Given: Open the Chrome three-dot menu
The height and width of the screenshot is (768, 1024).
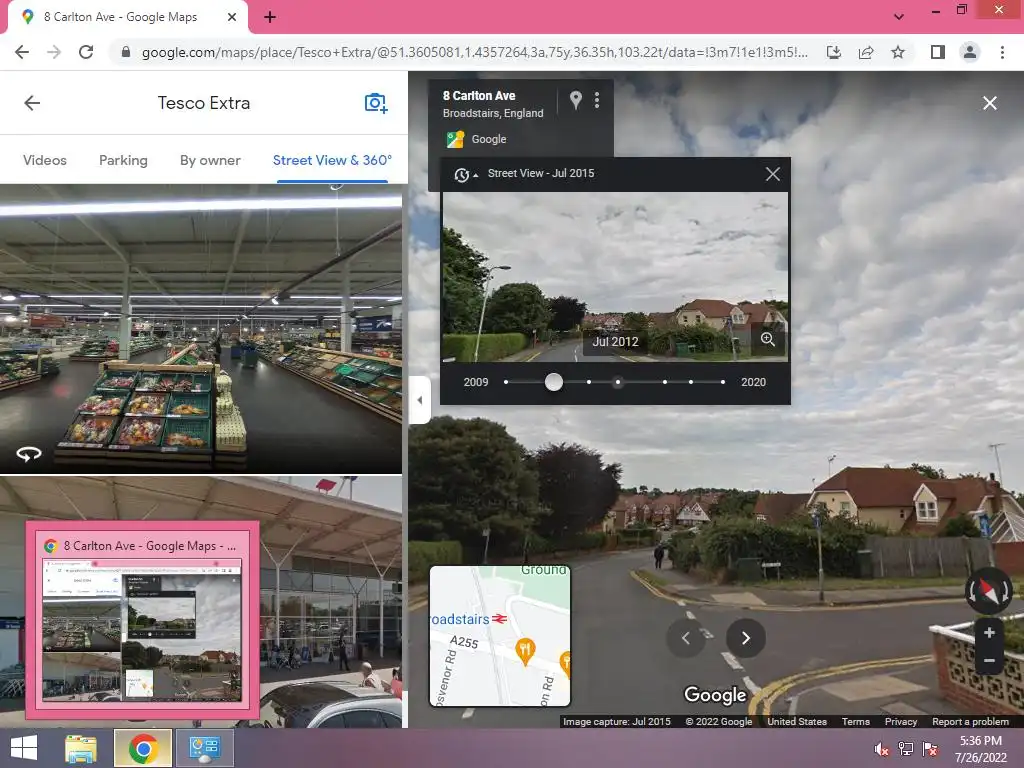Looking at the screenshot, I should tap(1002, 52).
